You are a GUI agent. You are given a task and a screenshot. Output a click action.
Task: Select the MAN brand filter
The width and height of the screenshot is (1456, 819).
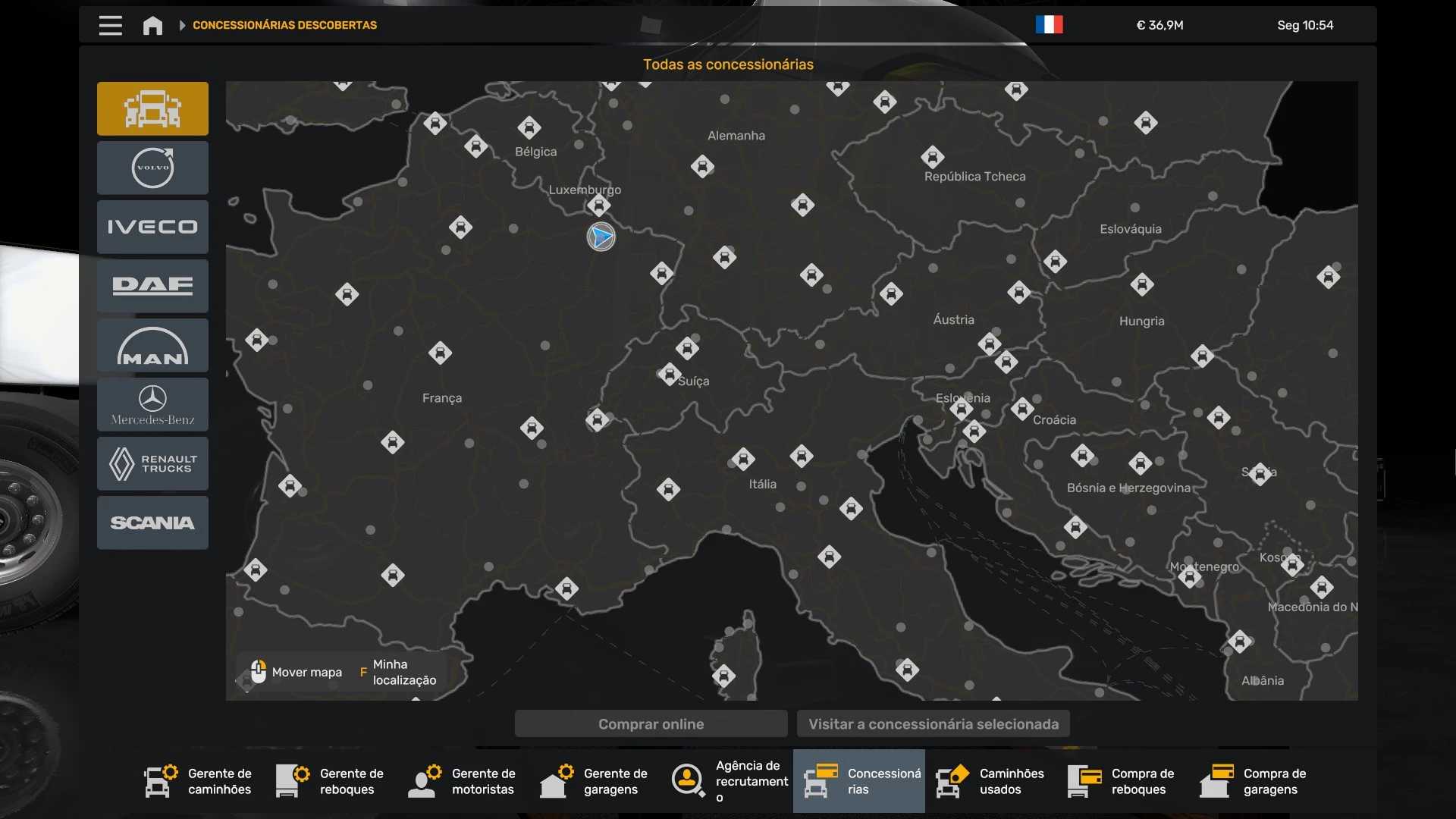coord(152,345)
